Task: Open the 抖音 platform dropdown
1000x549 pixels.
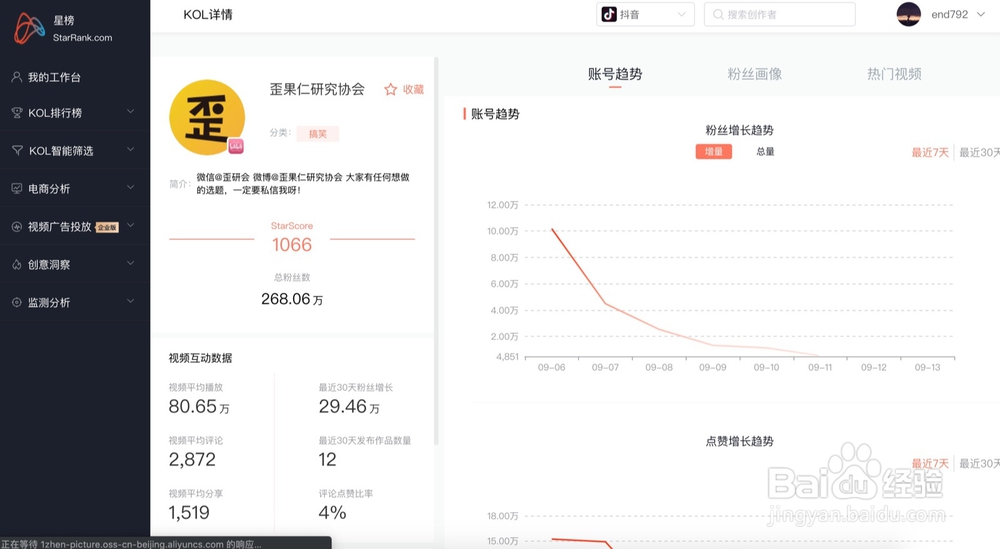Action: click(x=645, y=14)
